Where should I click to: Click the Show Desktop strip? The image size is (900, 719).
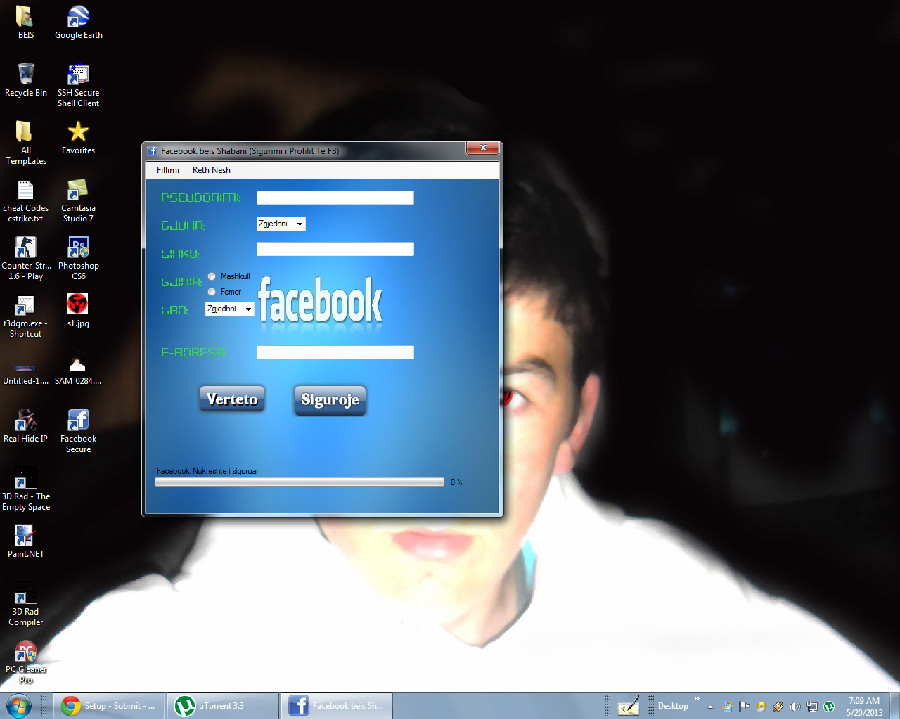[895, 706]
